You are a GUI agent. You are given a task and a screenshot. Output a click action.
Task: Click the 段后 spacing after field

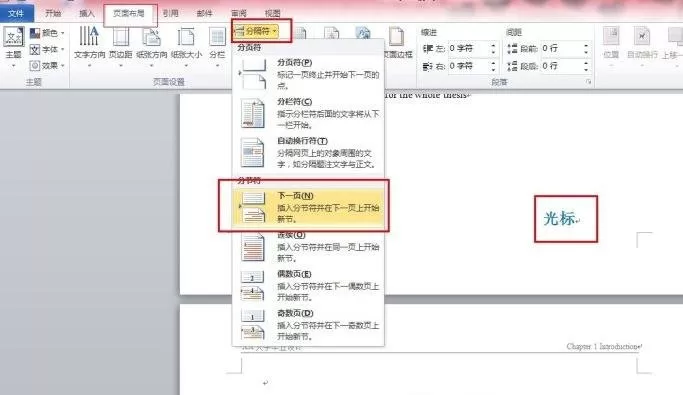[x=561, y=66]
